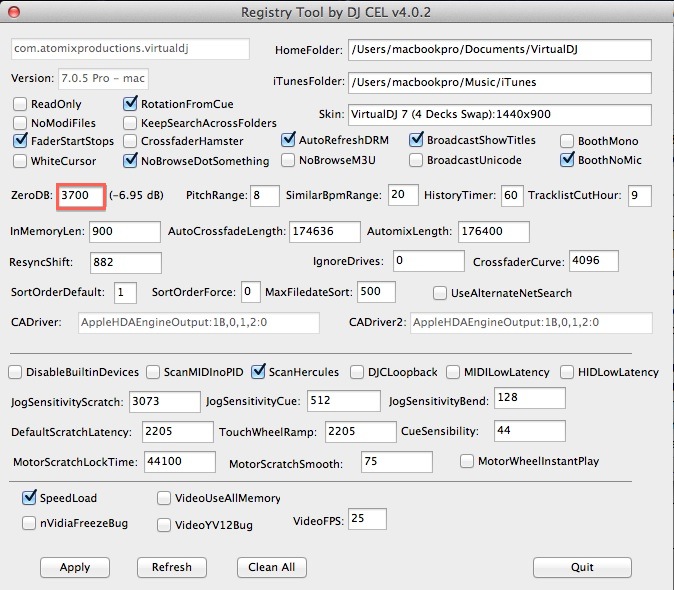Viewport: 674px width, 590px height.
Task: Click the Apply button
Action: tap(75, 567)
